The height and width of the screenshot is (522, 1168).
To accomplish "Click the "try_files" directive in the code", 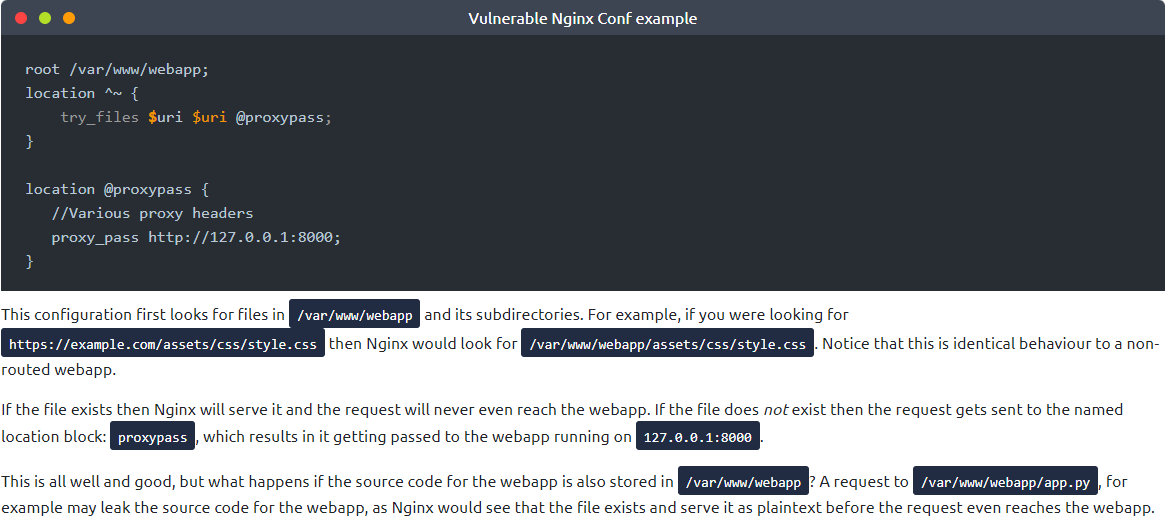I will 99,118.
